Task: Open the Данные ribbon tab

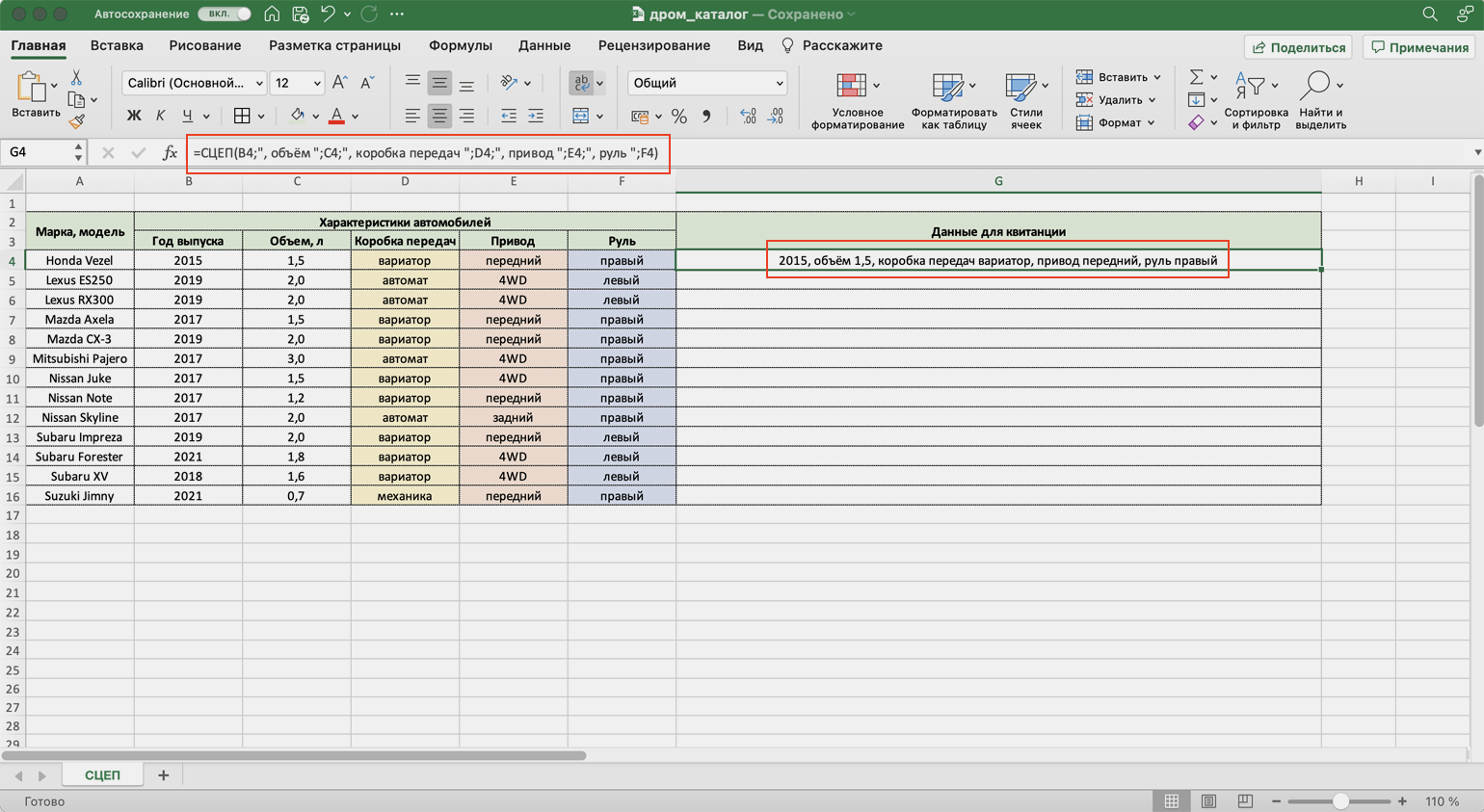Action: 543,45
